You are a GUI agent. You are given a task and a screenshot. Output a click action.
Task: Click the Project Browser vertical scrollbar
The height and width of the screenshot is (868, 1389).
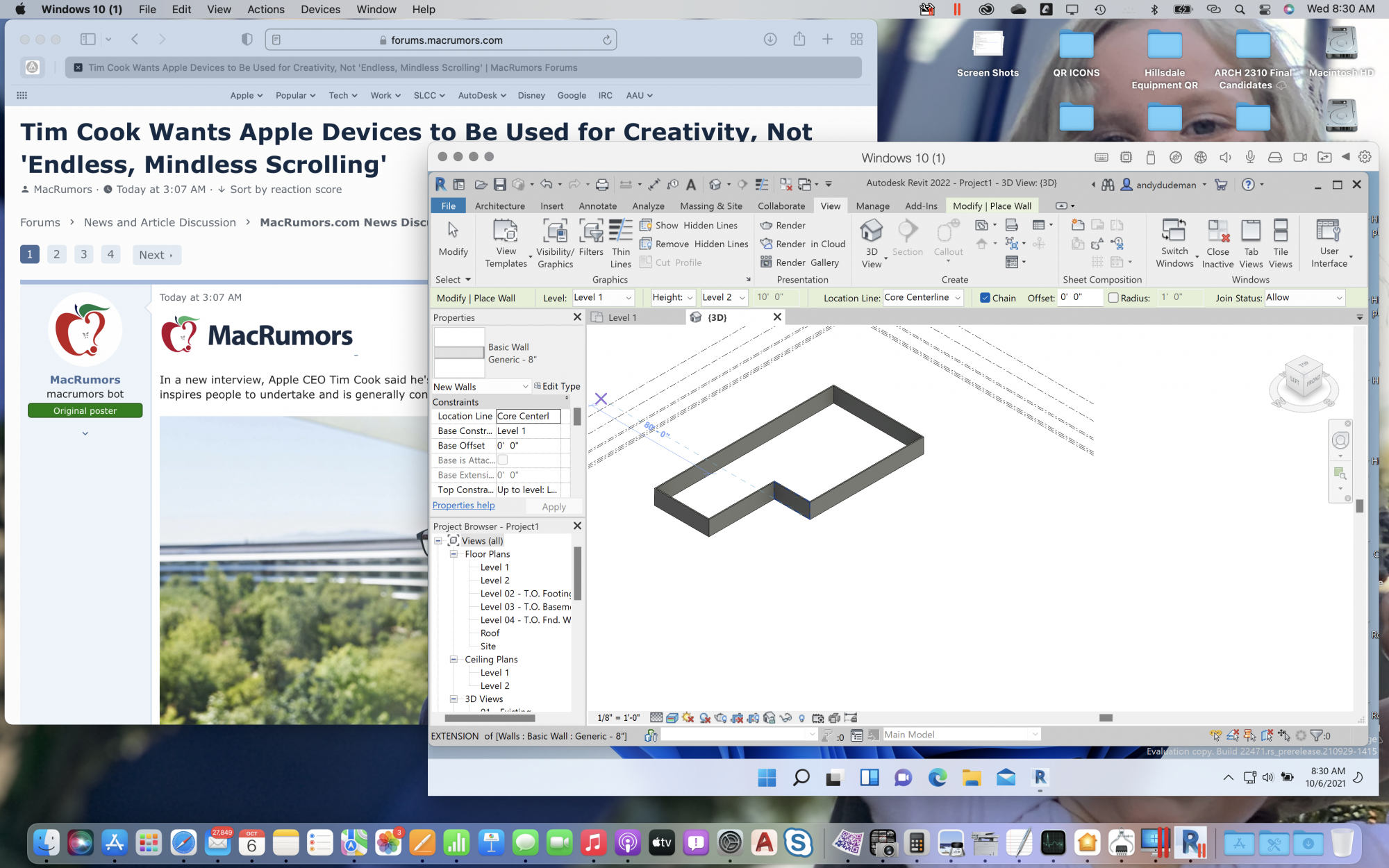point(576,573)
